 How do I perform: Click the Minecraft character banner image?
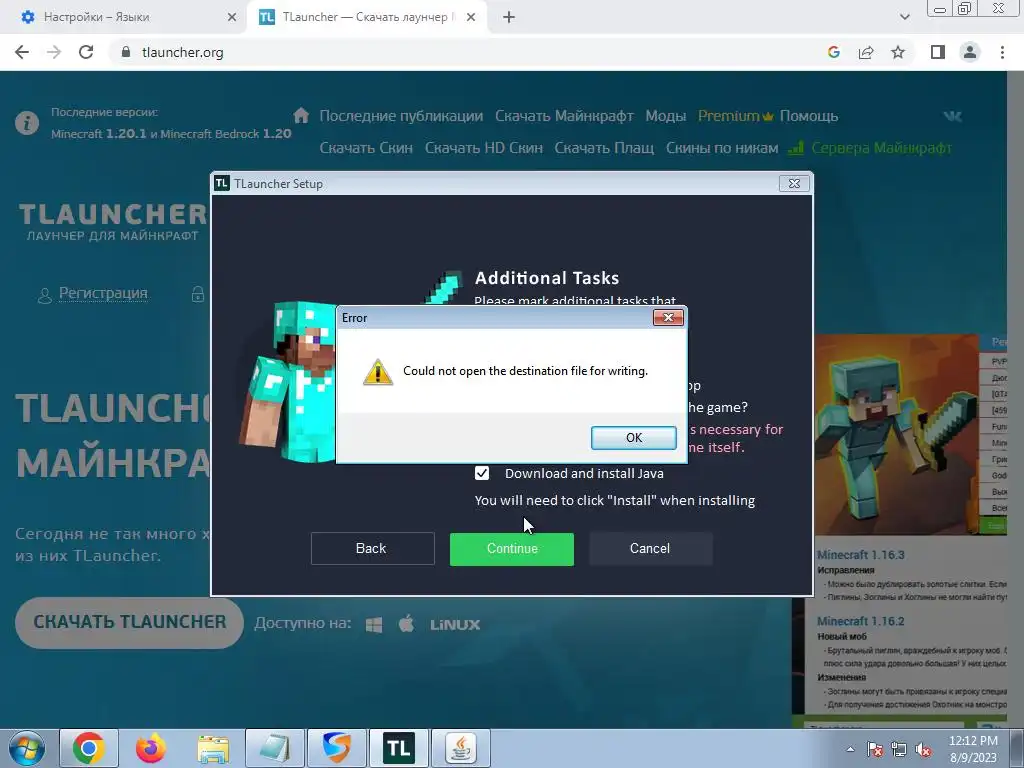pos(896,435)
